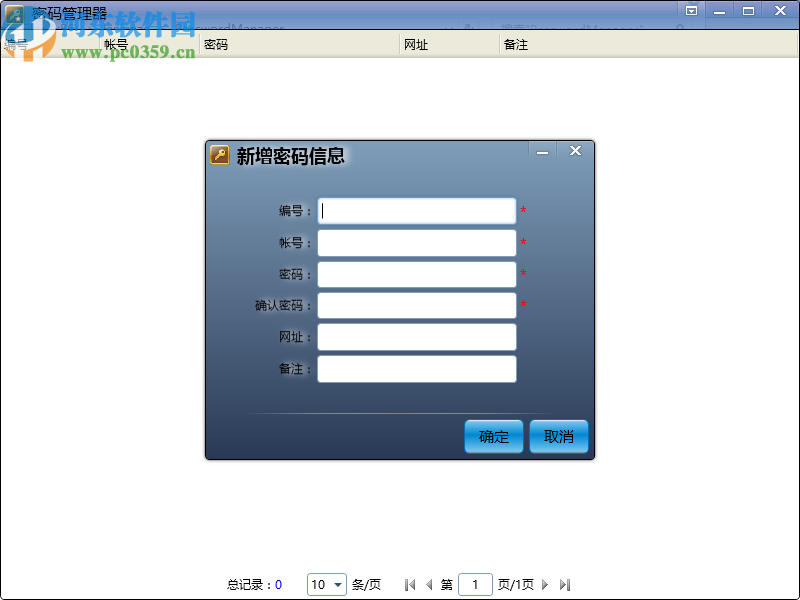Close the 密码管理器 main window
This screenshot has width=800, height=600.
pyautogui.click(x=780, y=11)
